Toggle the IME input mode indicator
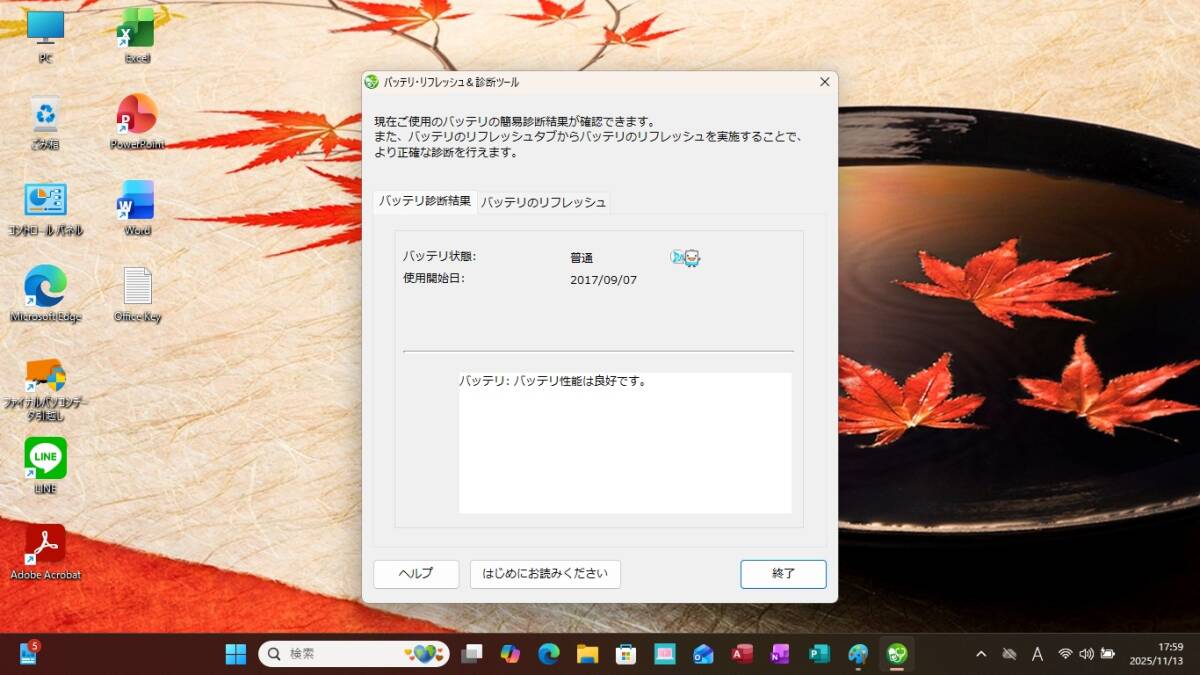 1037,655
